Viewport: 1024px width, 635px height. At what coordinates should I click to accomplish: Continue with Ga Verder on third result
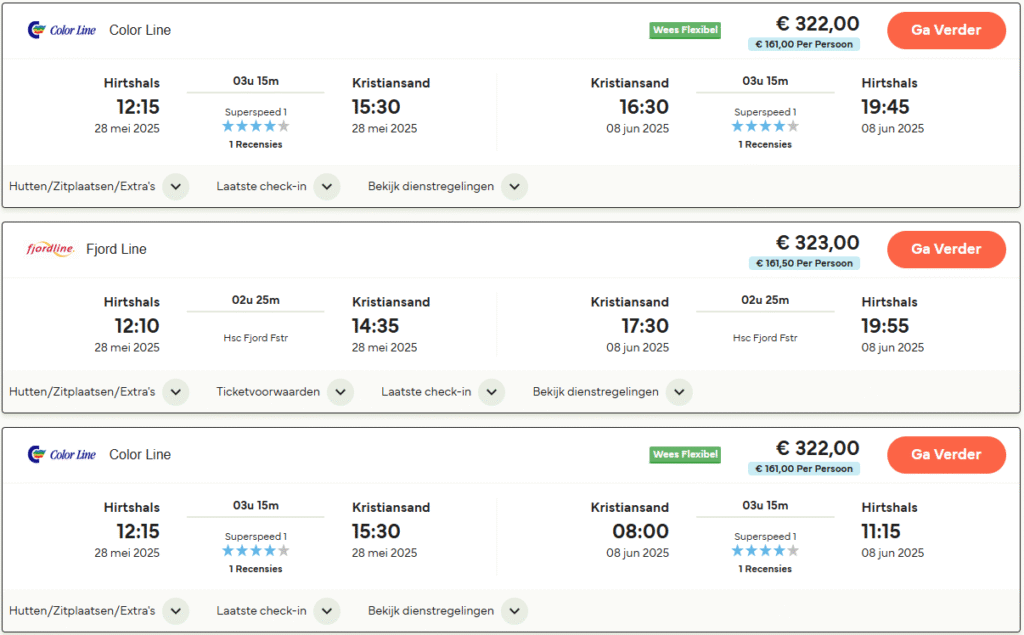(x=946, y=454)
